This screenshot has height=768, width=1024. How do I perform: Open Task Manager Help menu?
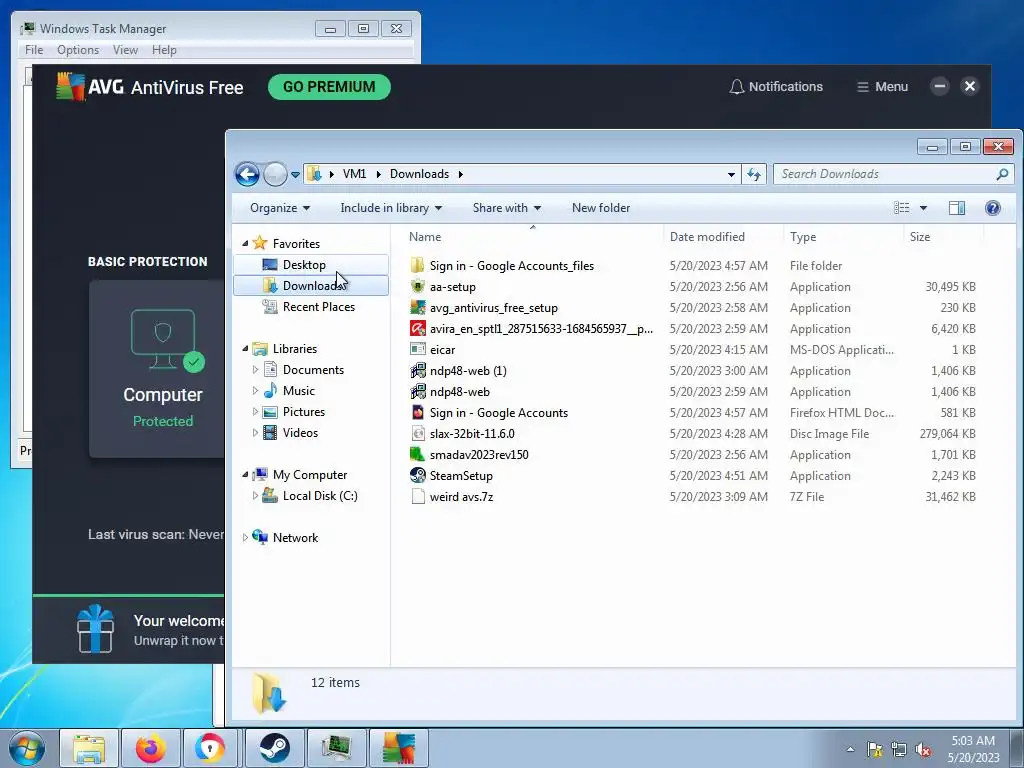tap(164, 50)
